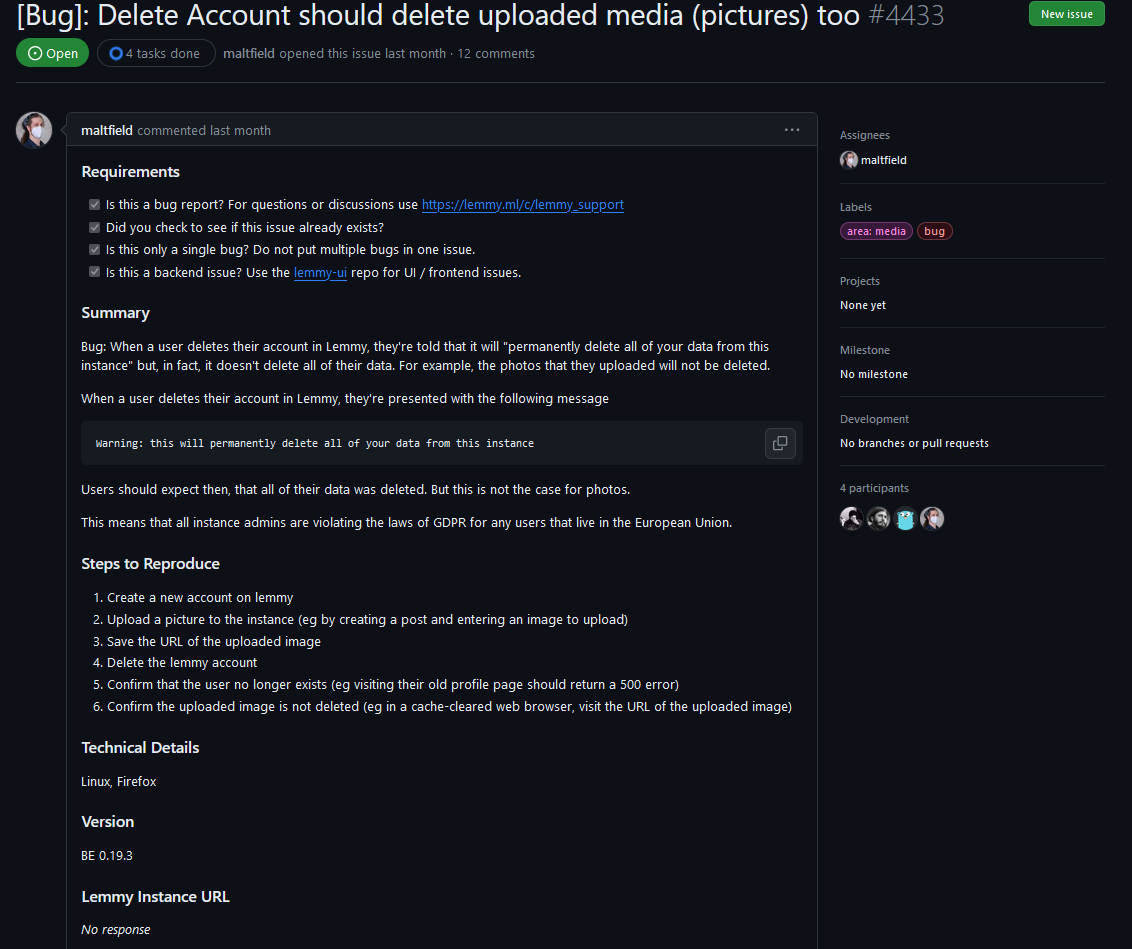Click the warning message code text
This screenshot has width=1132, height=949.
[x=315, y=443]
